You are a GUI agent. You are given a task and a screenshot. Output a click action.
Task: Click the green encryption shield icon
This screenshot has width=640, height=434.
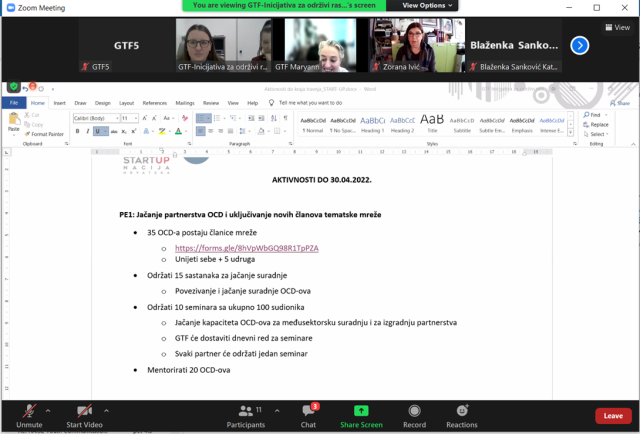tap(13, 86)
